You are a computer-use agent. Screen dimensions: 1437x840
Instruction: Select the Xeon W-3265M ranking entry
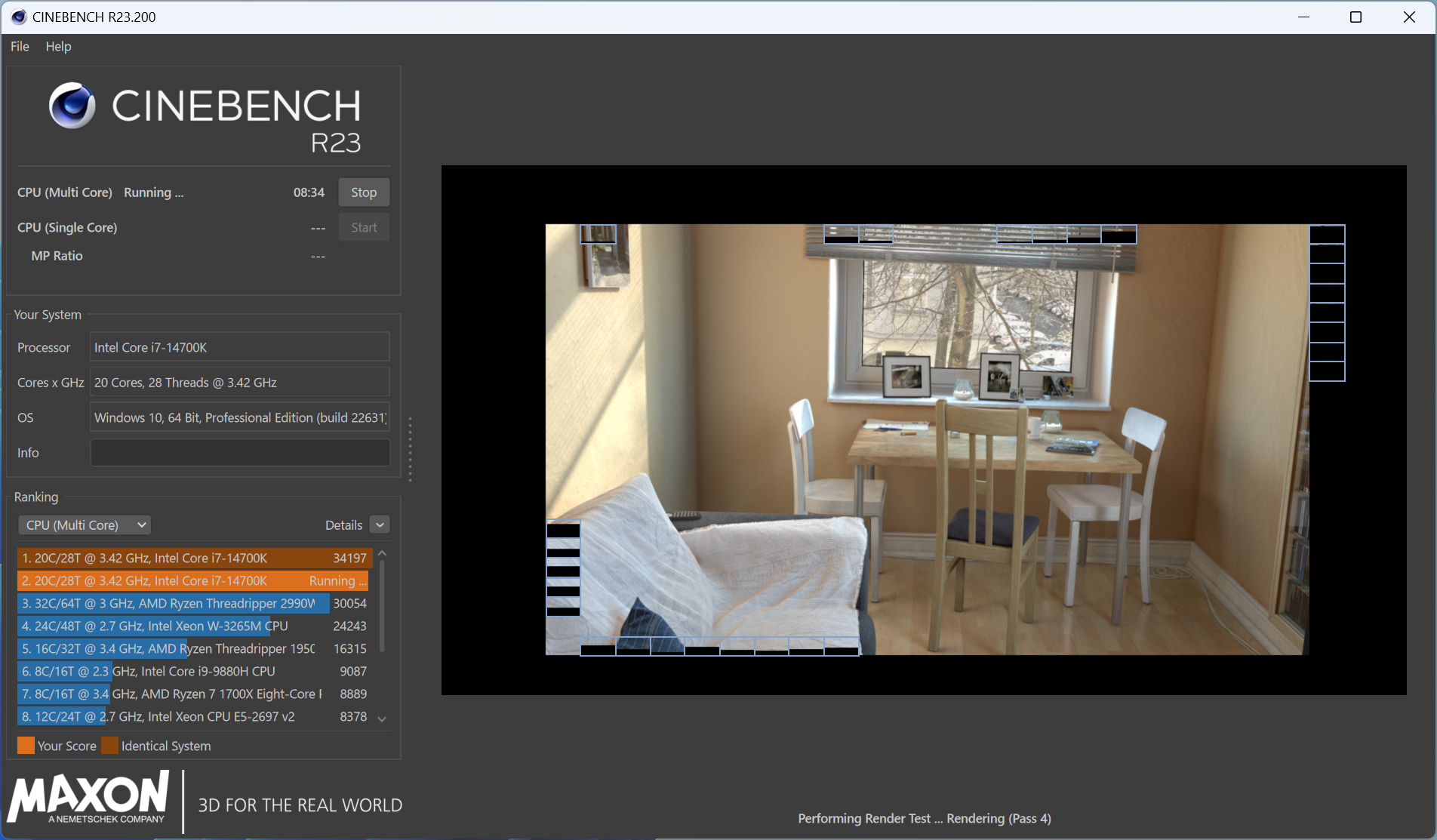[195, 626]
